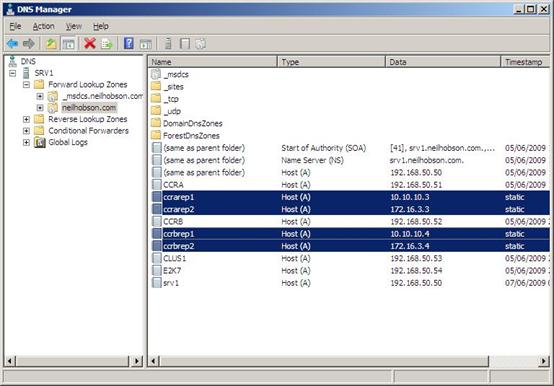
Task: Collapse the Forward Lookup Zones node
Action: tap(26, 85)
